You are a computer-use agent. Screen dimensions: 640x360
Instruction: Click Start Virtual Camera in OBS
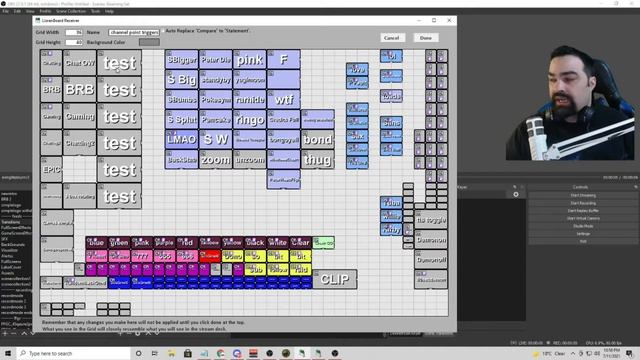583,219
